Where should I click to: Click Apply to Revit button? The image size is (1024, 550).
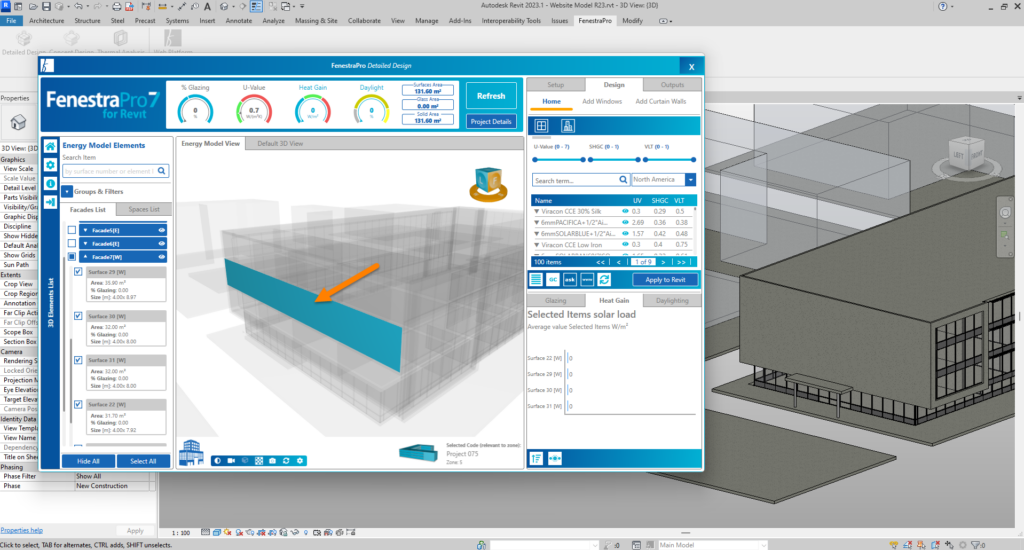coord(665,280)
